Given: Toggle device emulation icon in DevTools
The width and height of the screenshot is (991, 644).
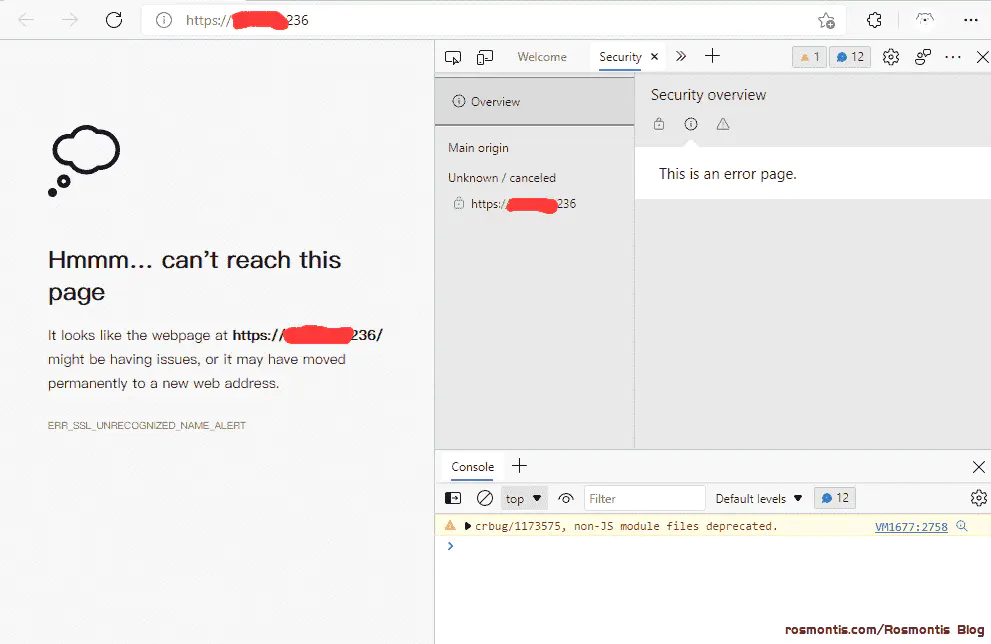Looking at the screenshot, I should [x=485, y=58].
